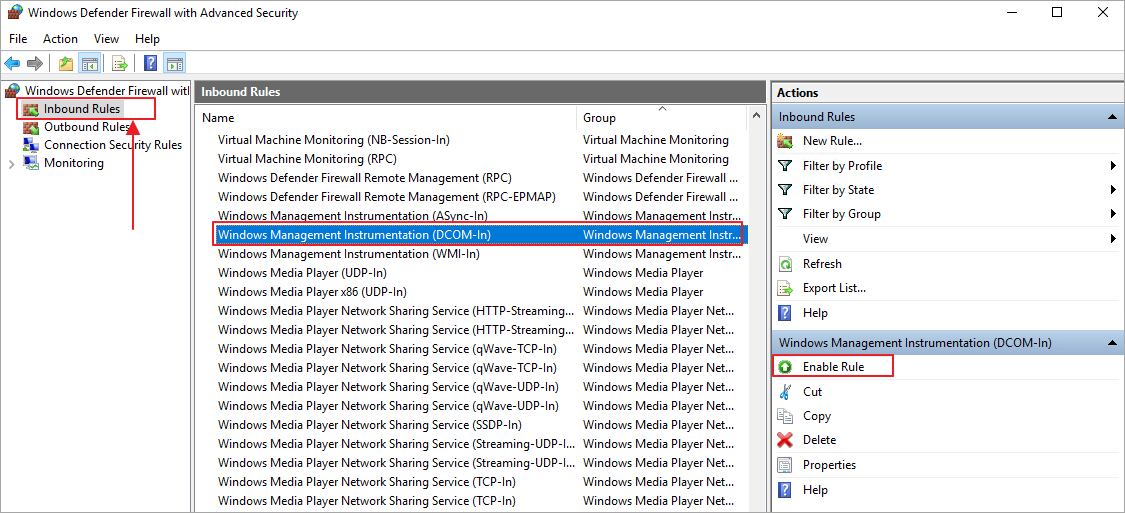Viewport: 1125px width, 513px height.
Task: Click Help at the bottom of the DCOM-In actions
Action: coord(815,490)
